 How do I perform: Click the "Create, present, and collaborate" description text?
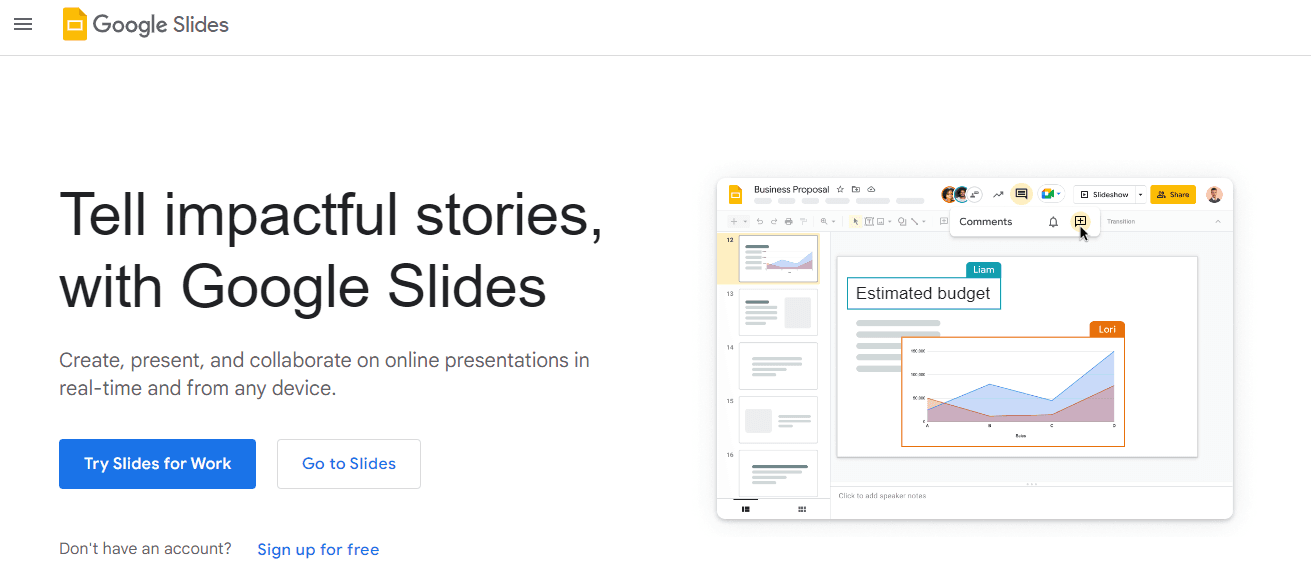(324, 374)
